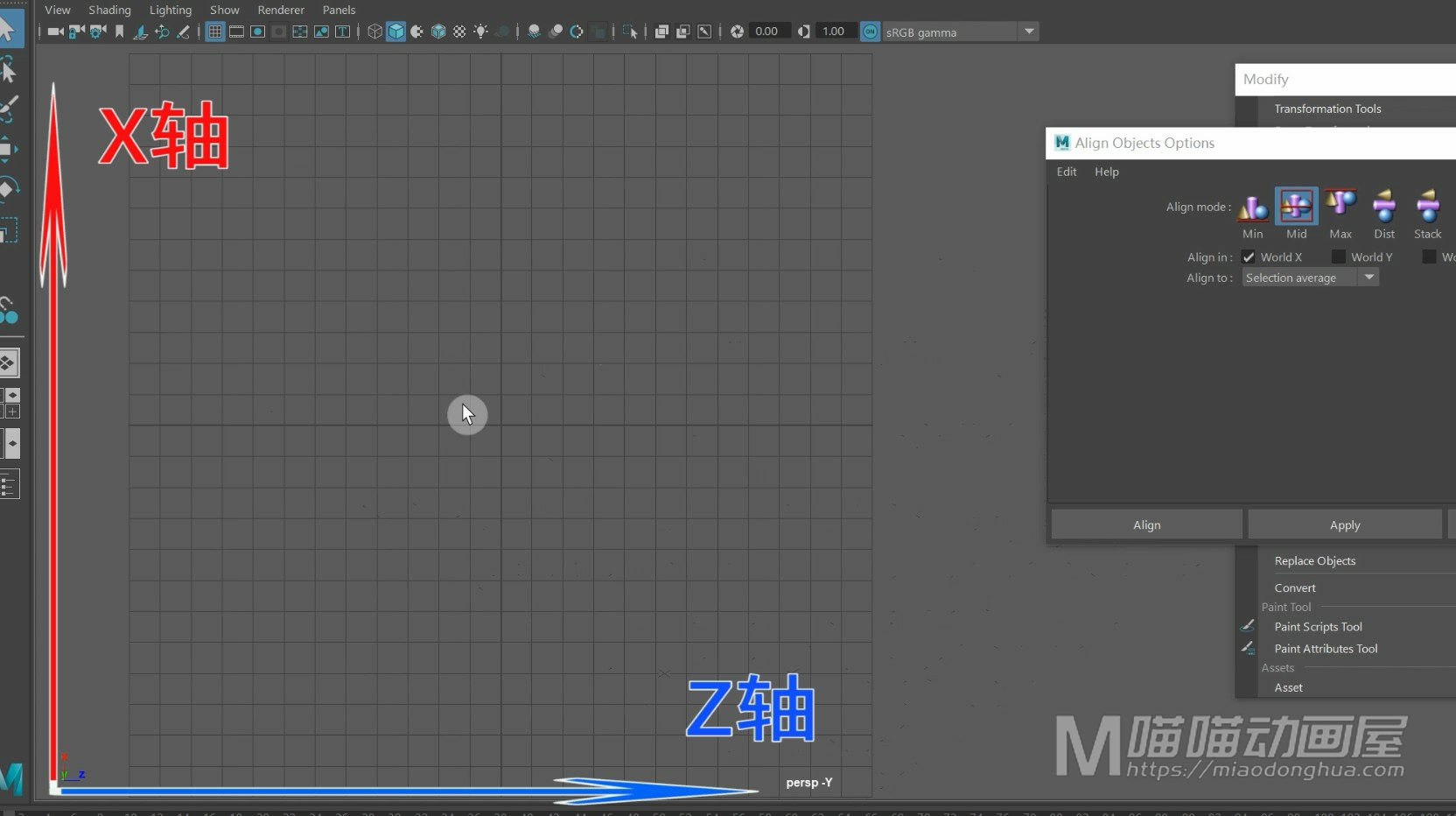Toggle the X-Ray Joints icon

pos(704,32)
